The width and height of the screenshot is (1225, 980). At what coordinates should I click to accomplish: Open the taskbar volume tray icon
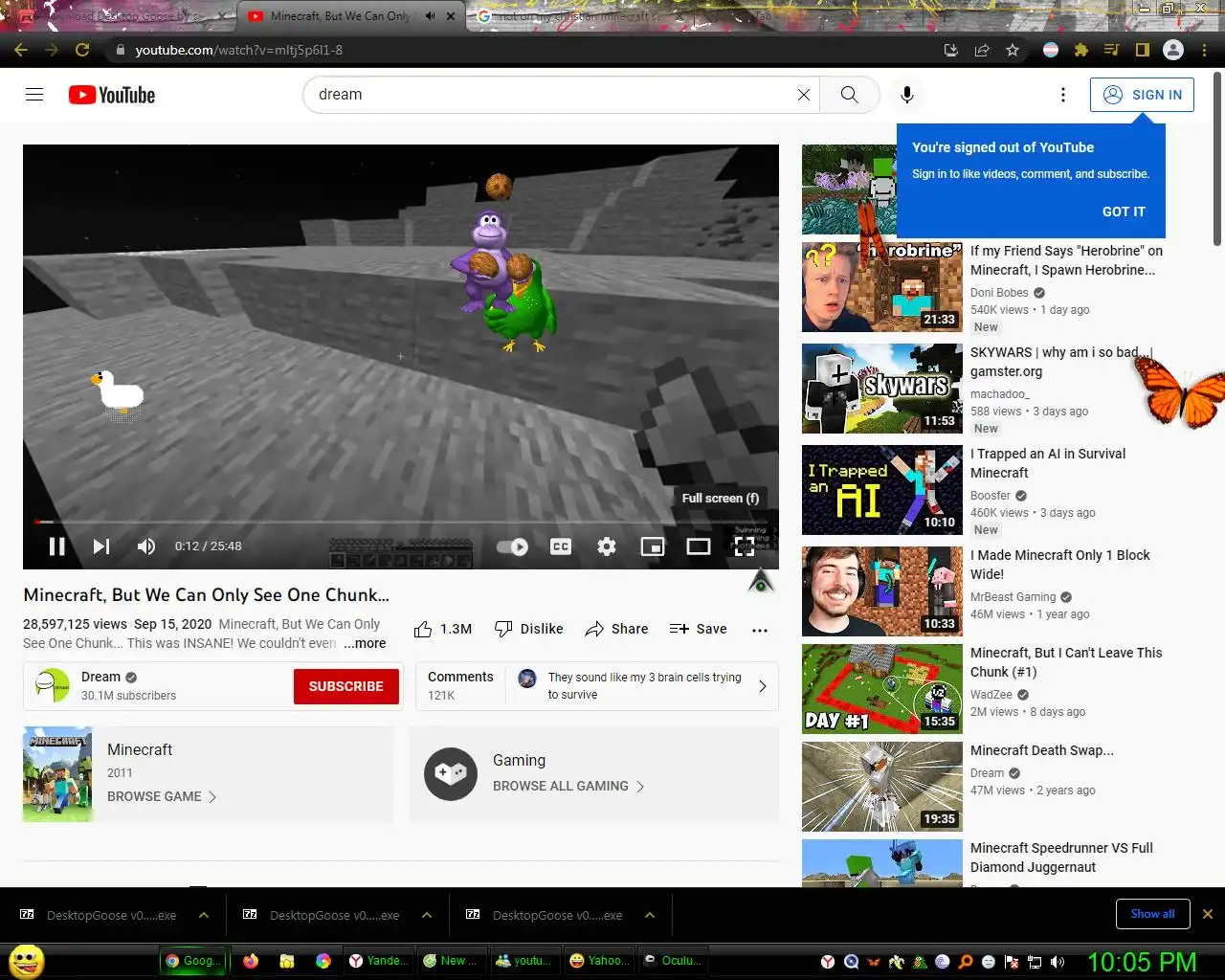pyautogui.click(x=1058, y=962)
